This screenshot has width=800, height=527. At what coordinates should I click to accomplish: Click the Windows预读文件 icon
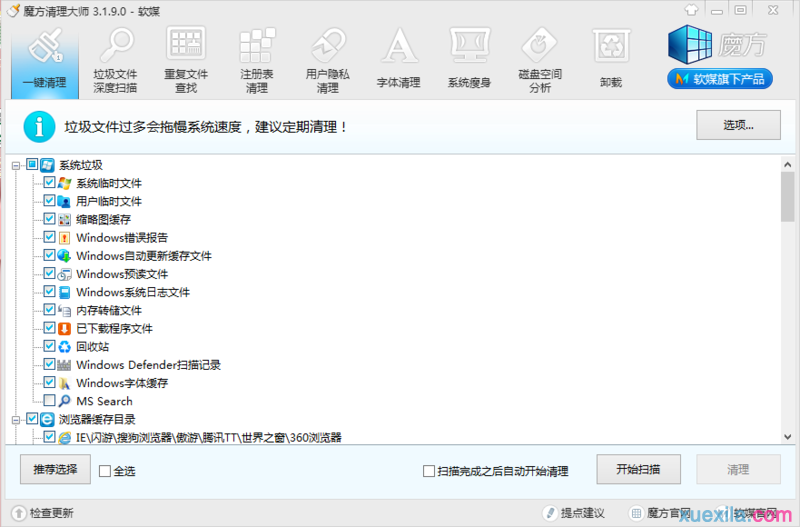tap(64, 274)
